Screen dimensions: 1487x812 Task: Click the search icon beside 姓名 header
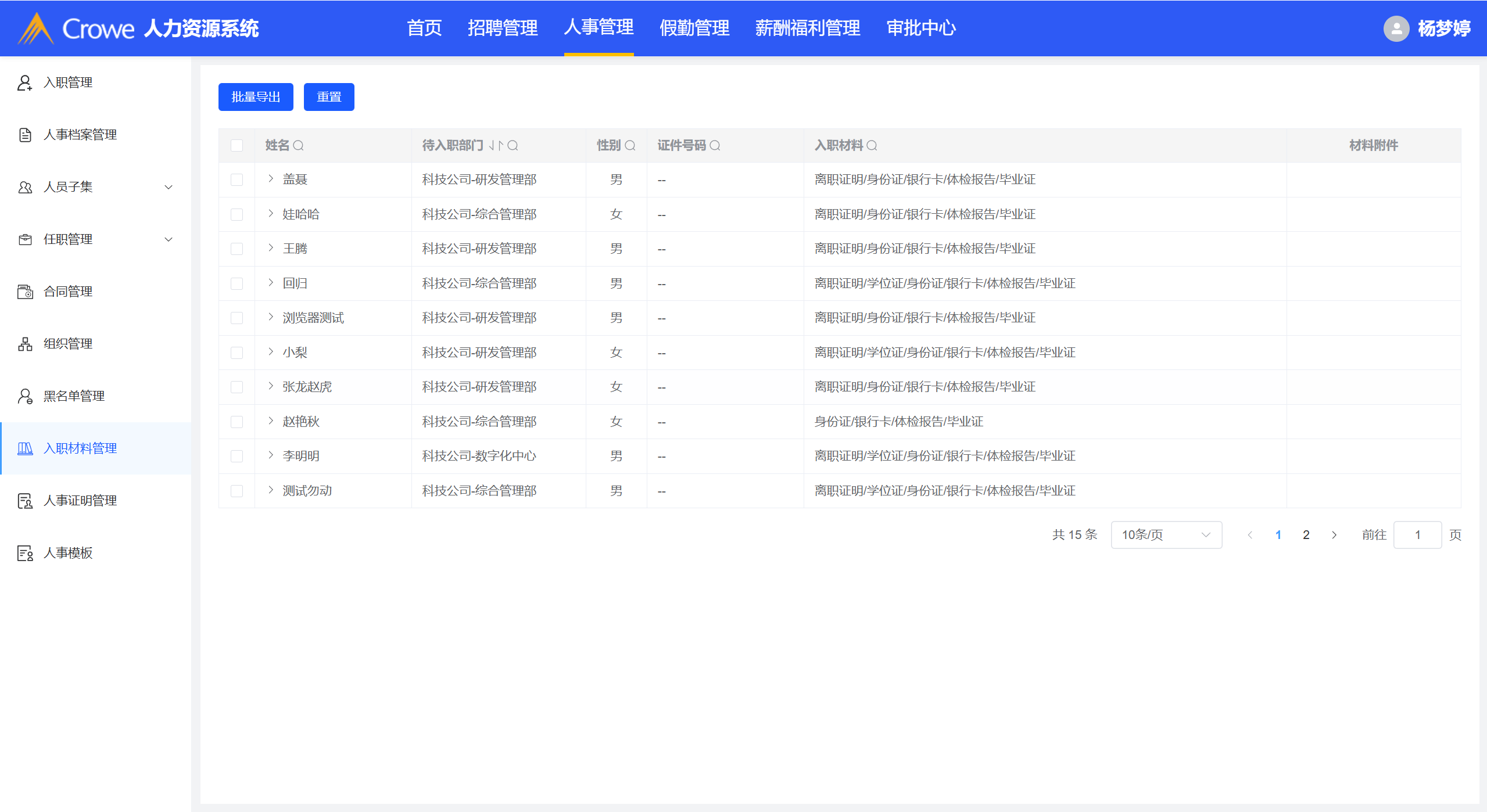[298, 145]
